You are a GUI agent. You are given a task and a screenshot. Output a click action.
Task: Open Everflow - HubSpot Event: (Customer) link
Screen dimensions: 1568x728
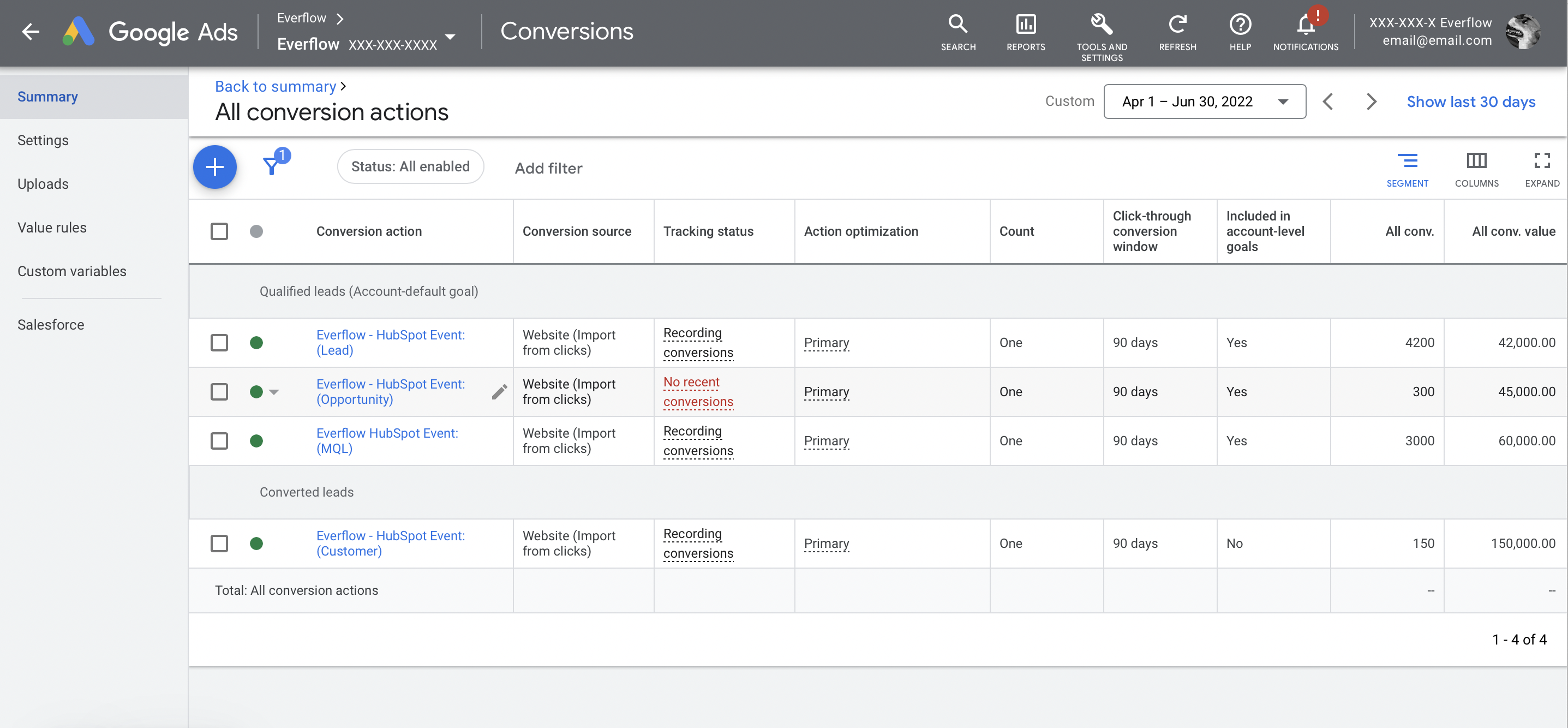point(391,544)
